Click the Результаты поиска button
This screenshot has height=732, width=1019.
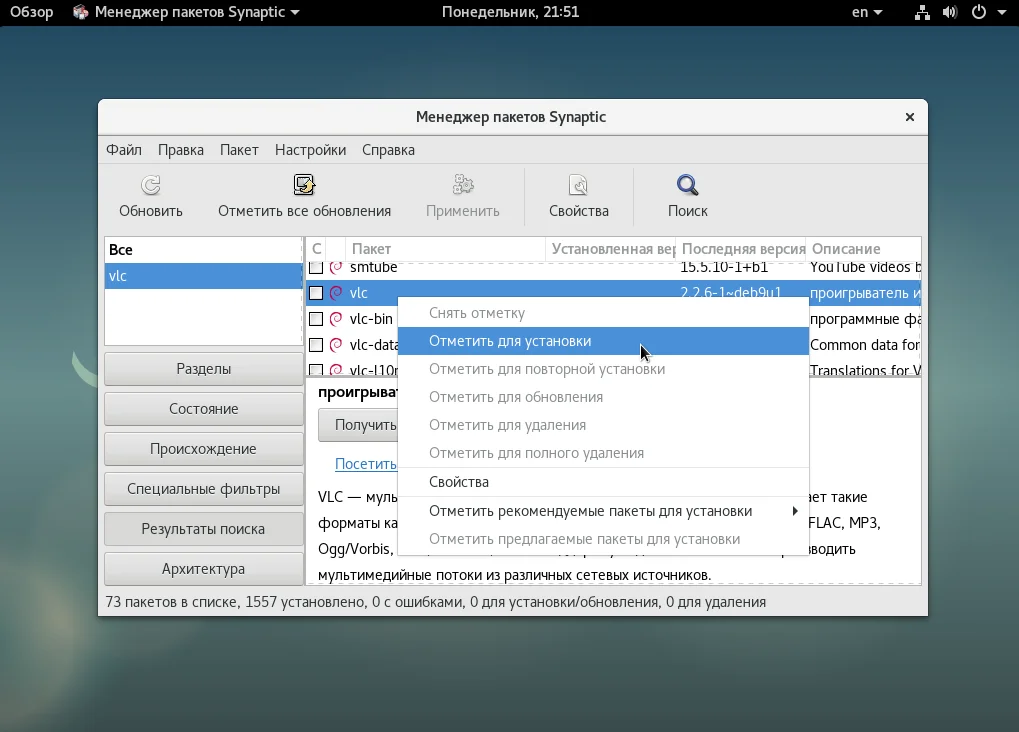coord(203,529)
